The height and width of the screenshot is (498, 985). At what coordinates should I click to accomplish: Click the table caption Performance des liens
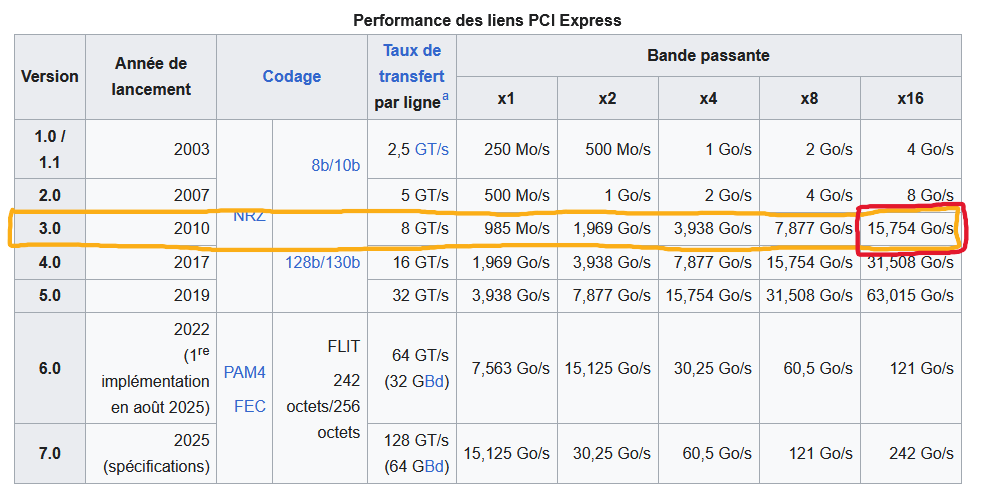point(487,20)
